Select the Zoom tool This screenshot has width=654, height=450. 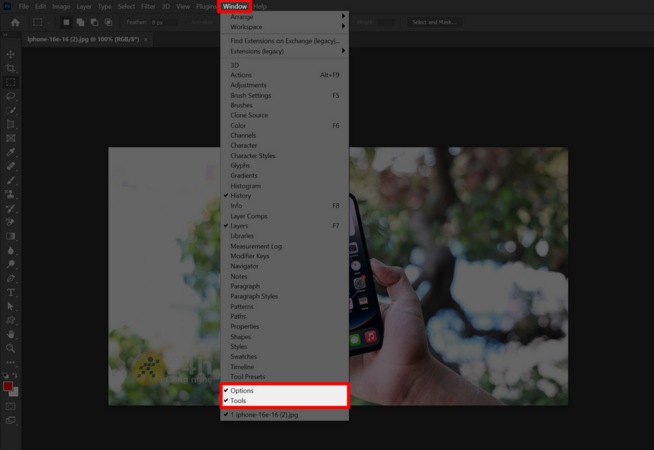pyautogui.click(x=11, y=348)
